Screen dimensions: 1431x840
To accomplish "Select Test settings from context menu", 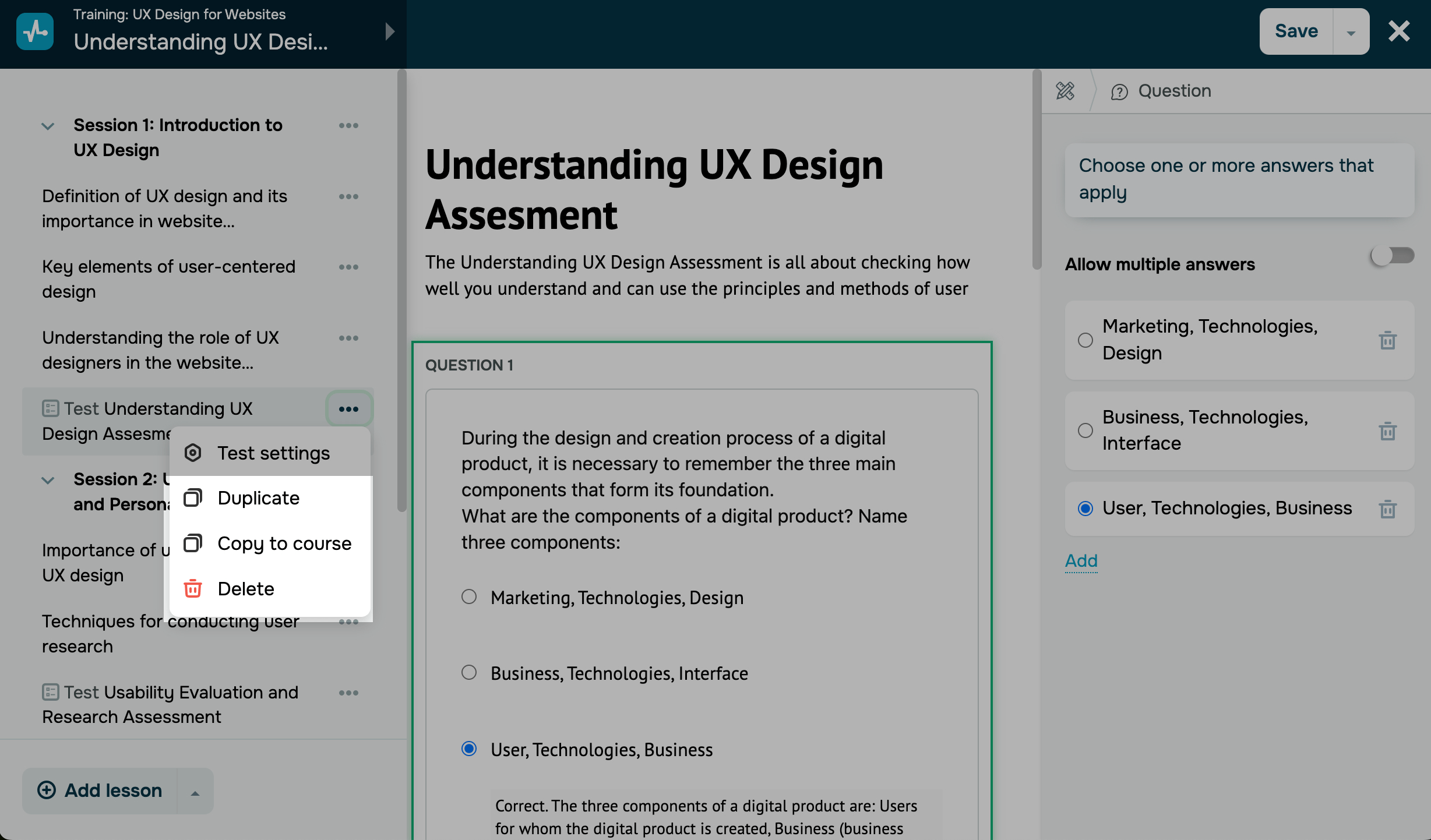I will coord(270,453).
